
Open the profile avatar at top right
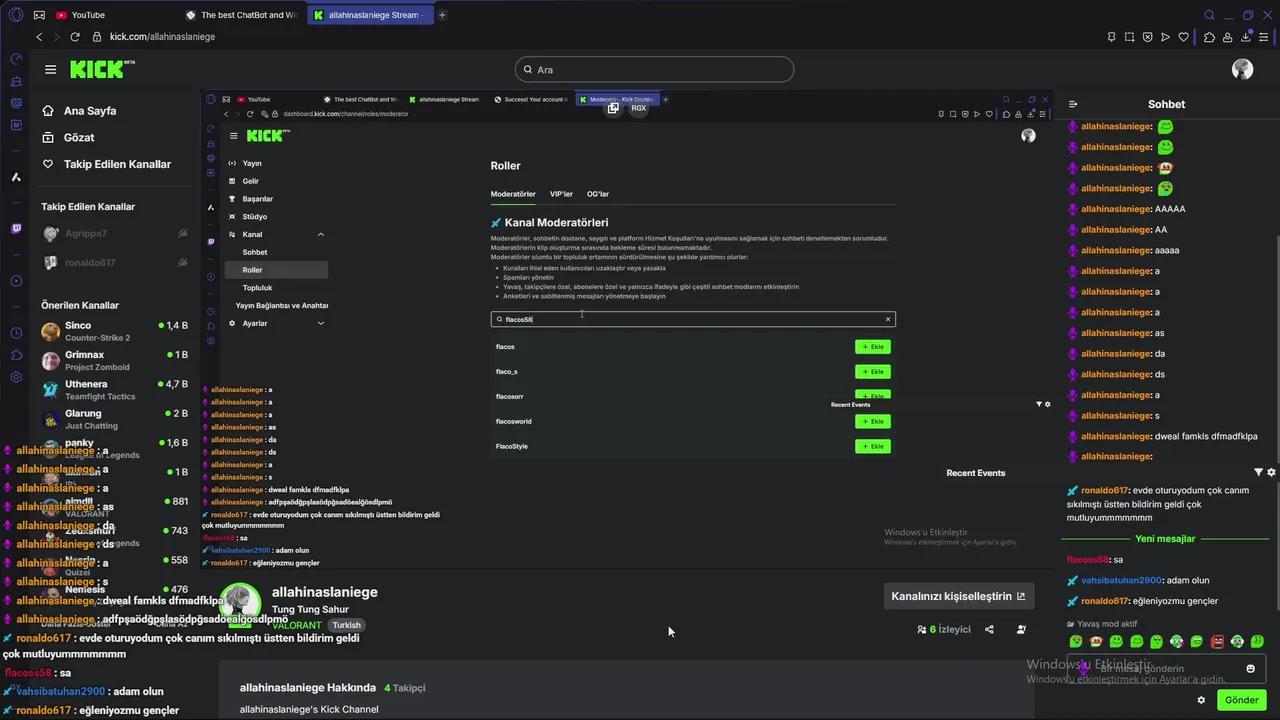click(1242, 69)
